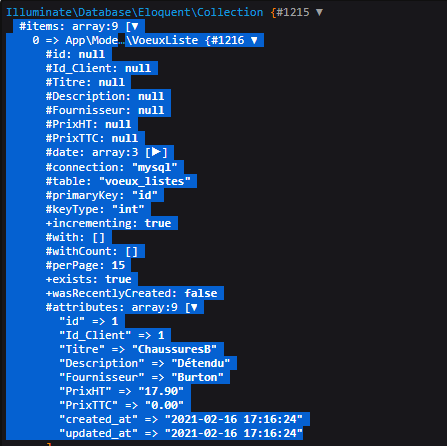The width and height of the screenshot is (447, 446).
Task: Select the "Titre" => "ChaussuresB" entry
Action: pos(138,349)
